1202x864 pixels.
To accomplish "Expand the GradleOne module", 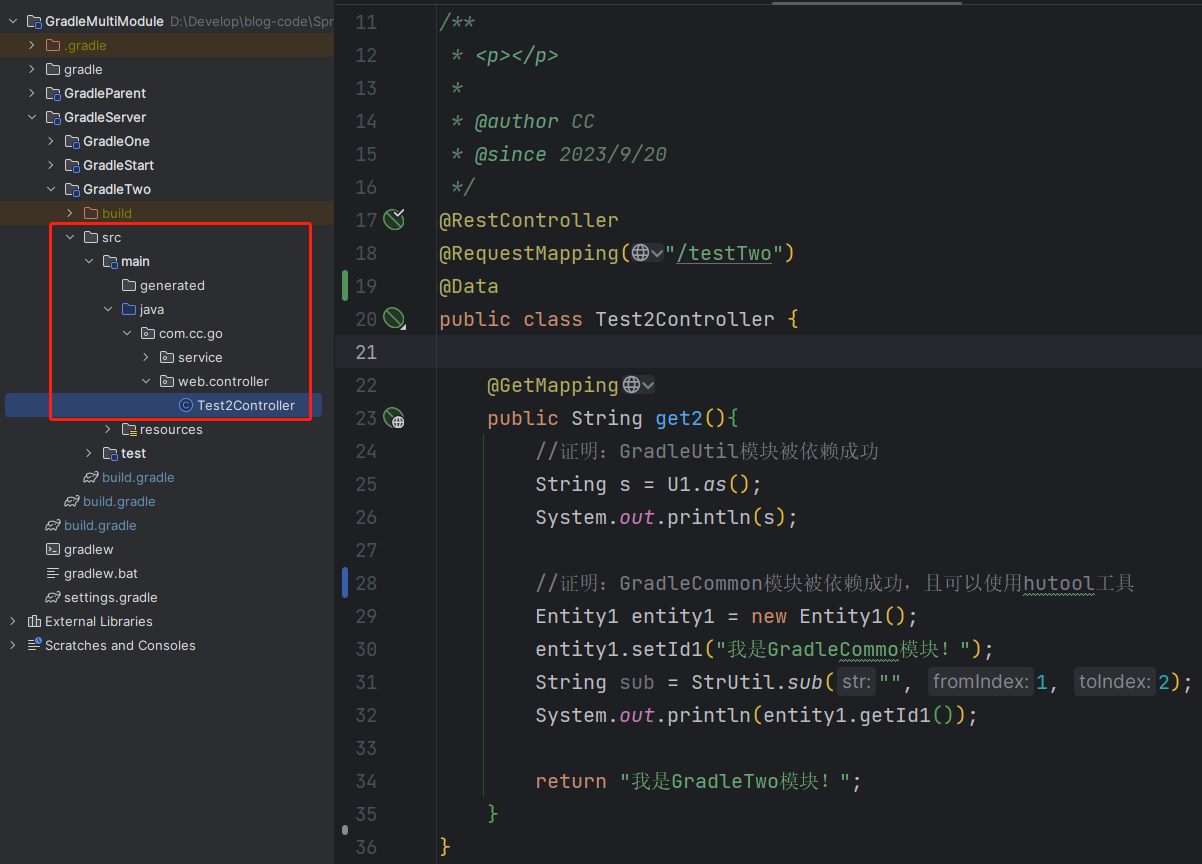I will coord(51,141).
